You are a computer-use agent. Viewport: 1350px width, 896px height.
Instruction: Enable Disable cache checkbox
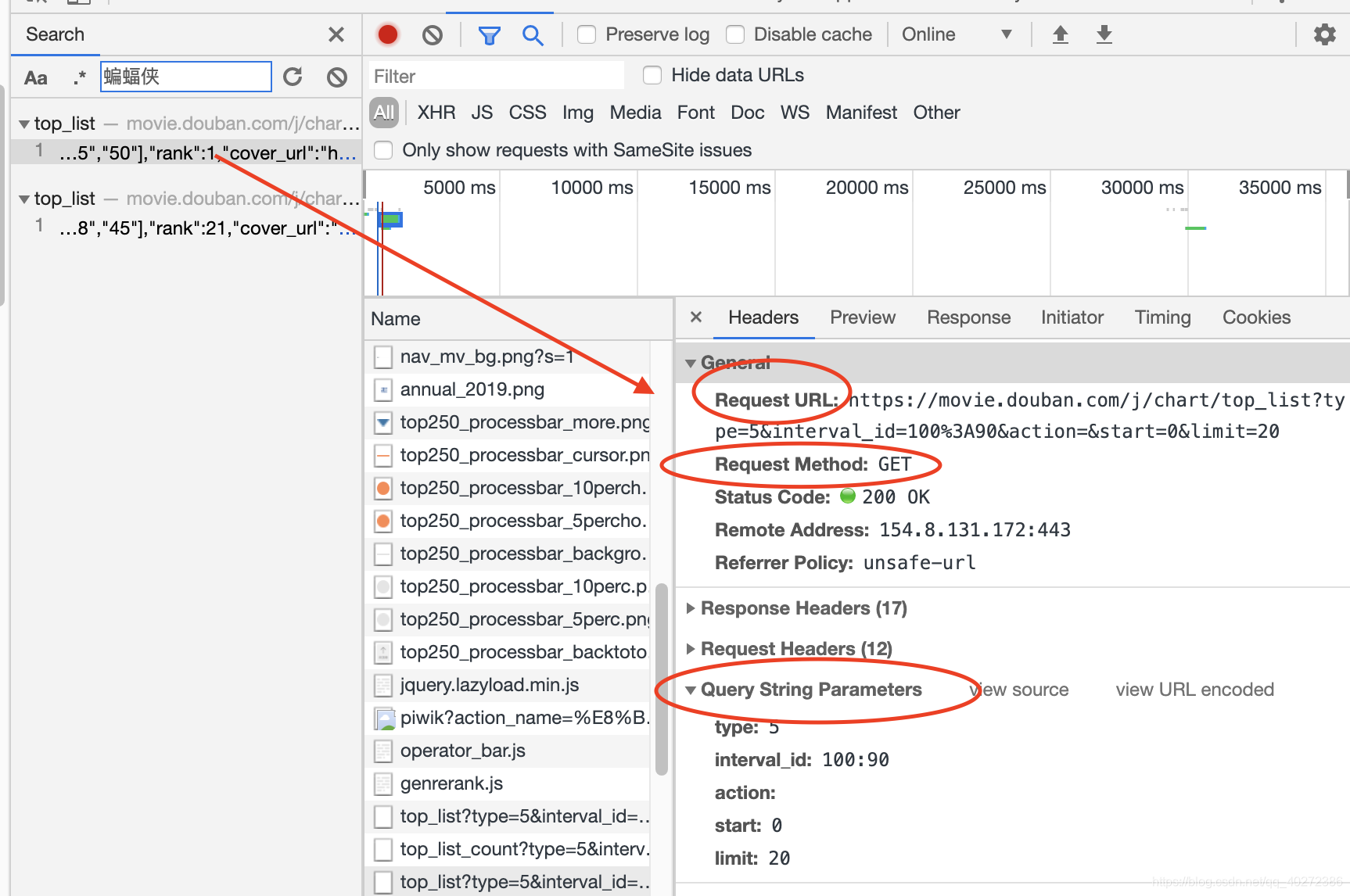coord(735,34)
